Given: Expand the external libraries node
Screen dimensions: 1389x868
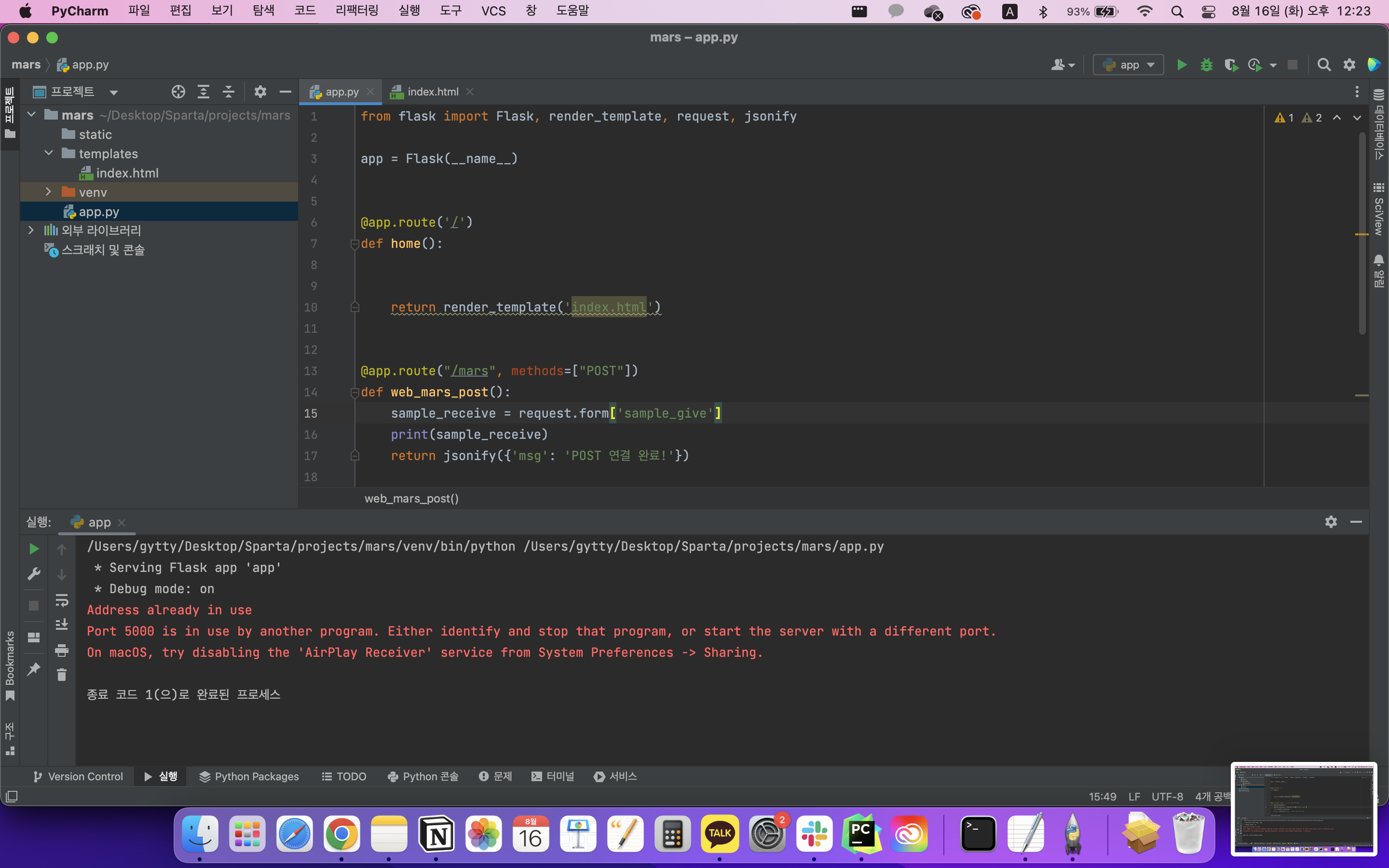Looking at the screenshot, I should (31, 230).
